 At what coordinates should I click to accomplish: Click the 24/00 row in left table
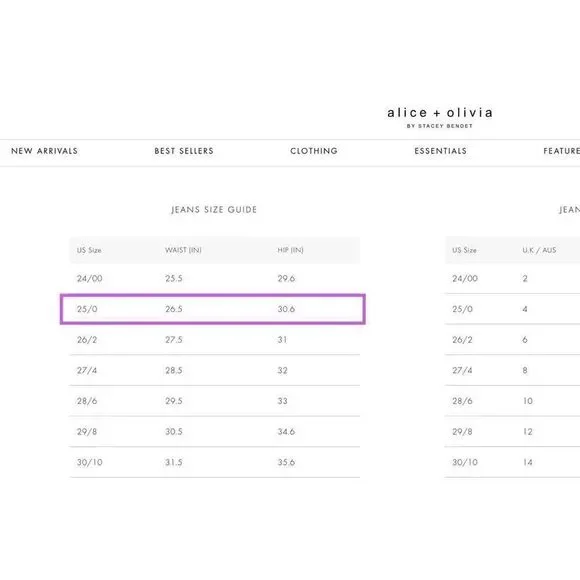click(215, 279)
